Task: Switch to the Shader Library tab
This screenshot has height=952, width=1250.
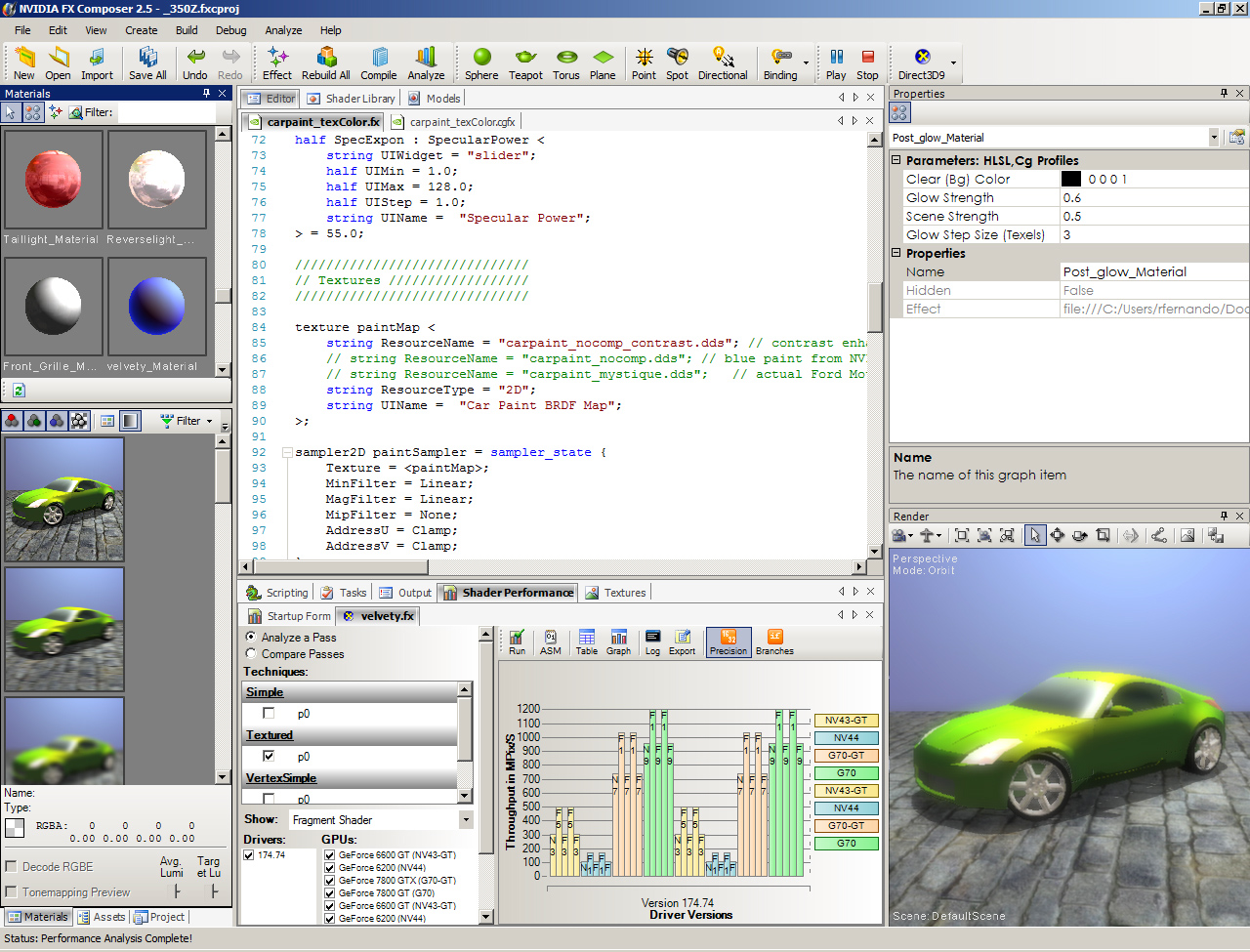Action: pos(350,98)
